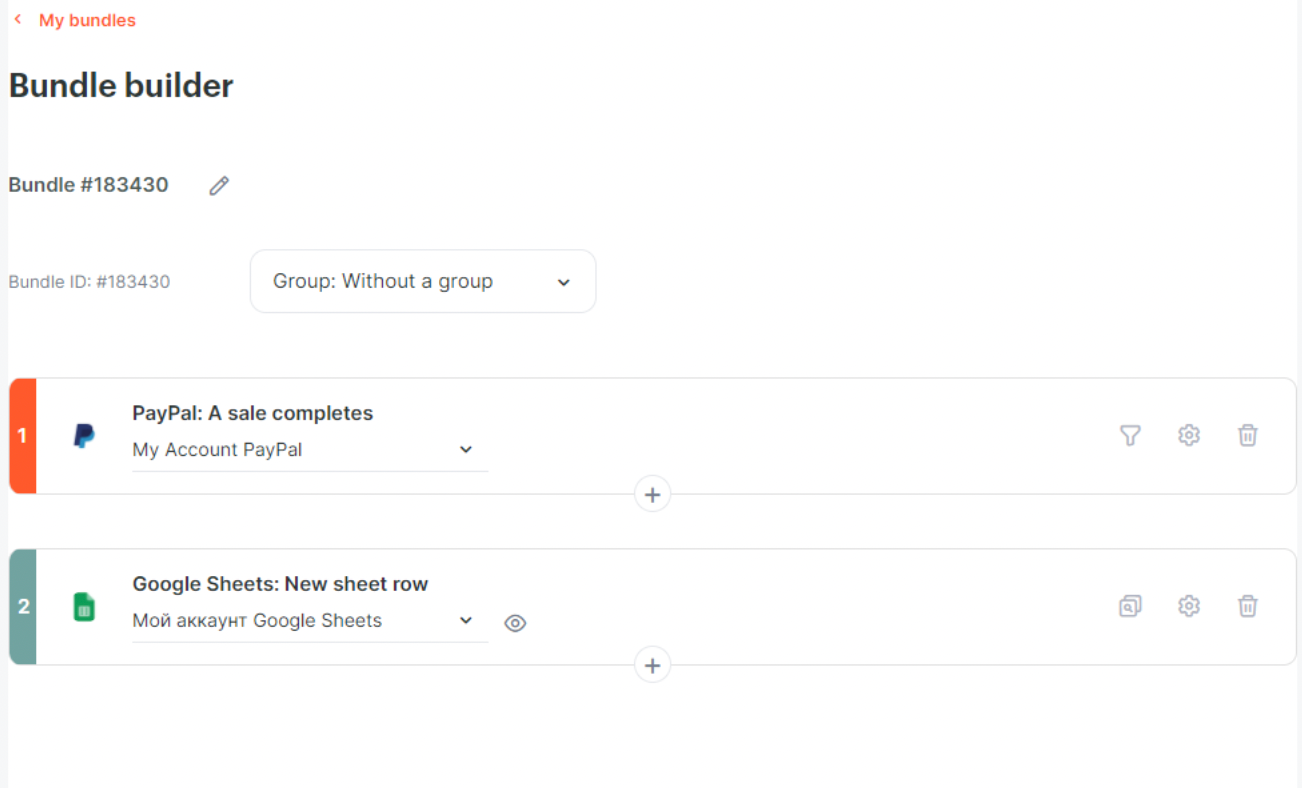Add a step after Google Sheets with plus button

(653, 665)
